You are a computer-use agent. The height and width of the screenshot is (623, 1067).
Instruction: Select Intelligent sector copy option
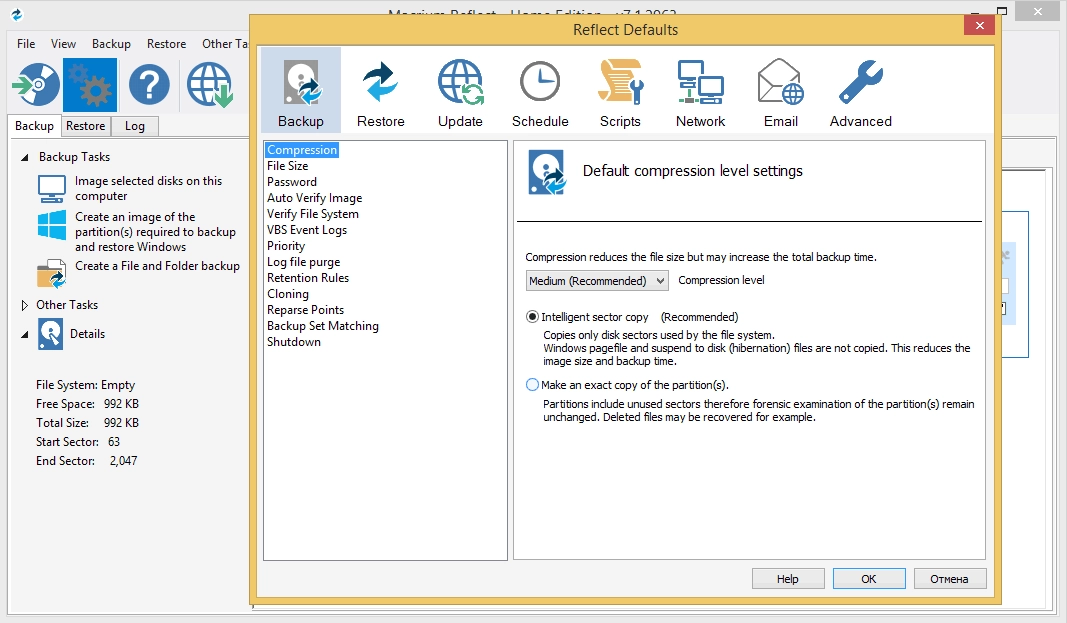[x=533, y=317]
